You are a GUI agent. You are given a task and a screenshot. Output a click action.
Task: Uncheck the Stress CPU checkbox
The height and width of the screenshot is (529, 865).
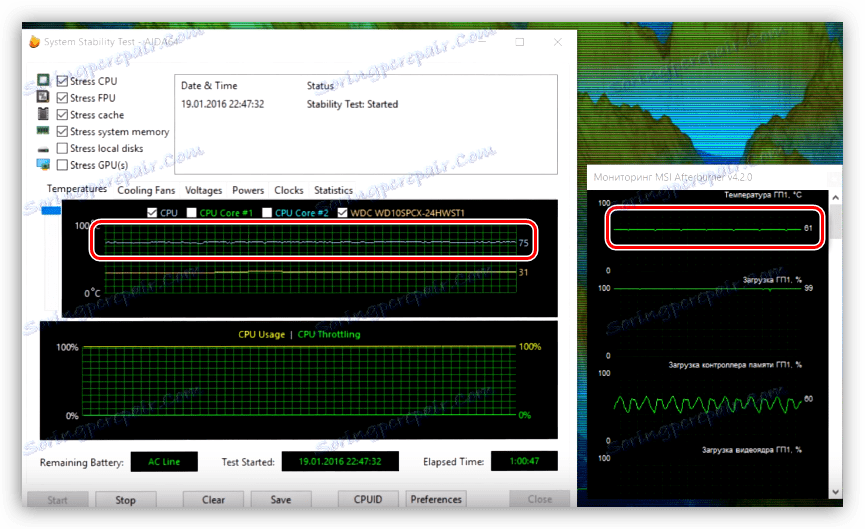pyautogui.click(x=62, y=81)
